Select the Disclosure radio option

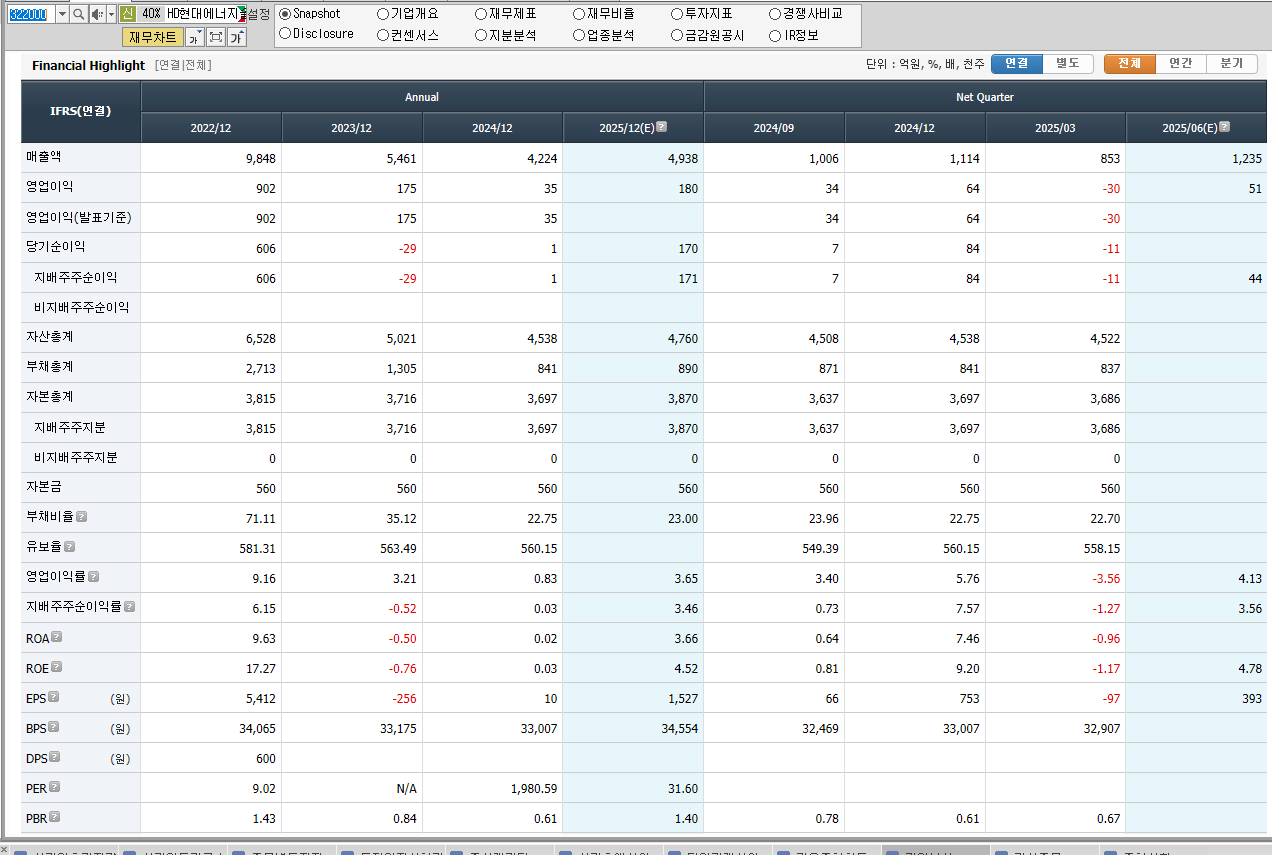pos(285,34)
